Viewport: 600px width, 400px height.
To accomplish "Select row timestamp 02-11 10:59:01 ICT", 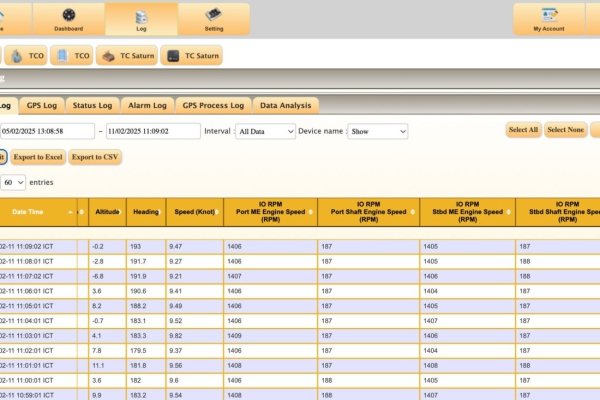I will [x=26, y=395].
